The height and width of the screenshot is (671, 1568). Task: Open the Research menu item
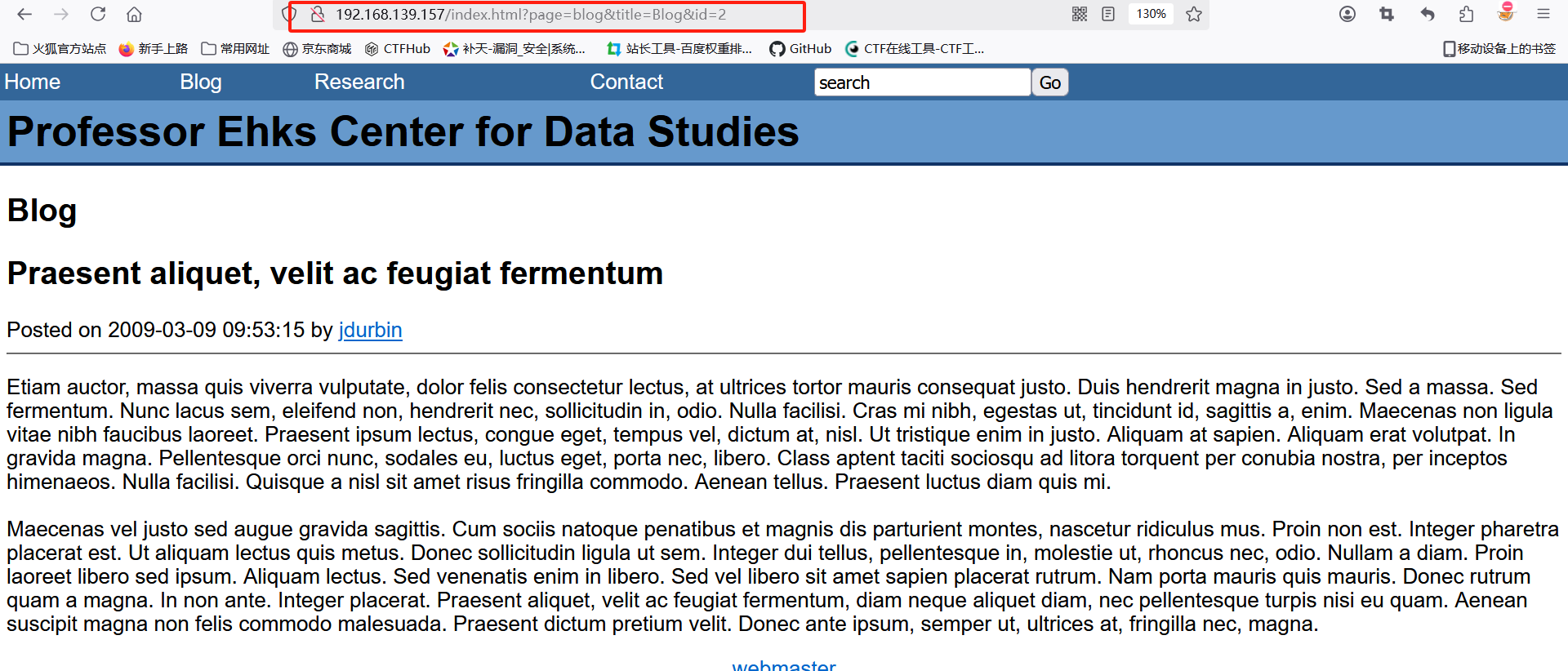[359, 82]
